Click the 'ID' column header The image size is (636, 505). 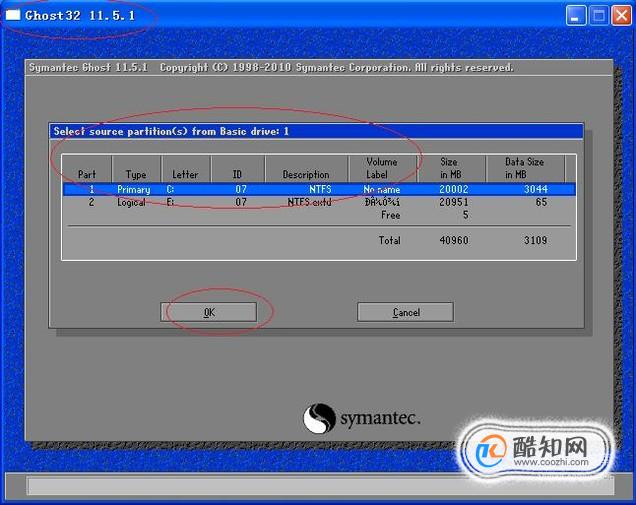click(x=237, y=168)
